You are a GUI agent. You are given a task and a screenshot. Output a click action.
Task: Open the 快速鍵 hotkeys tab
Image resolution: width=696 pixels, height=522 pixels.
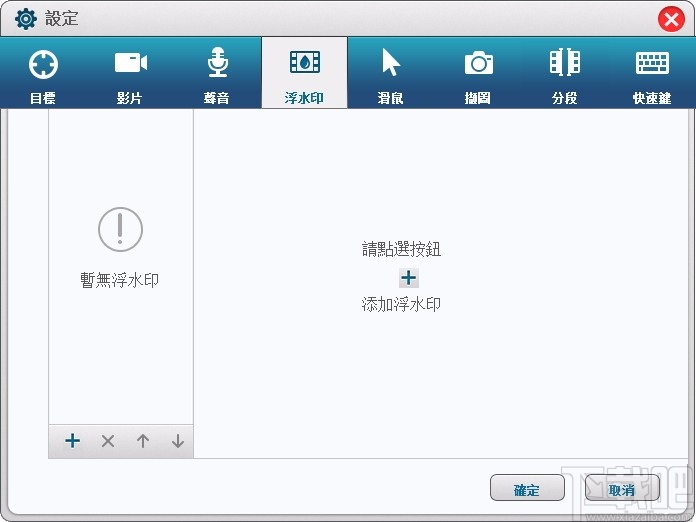[652, 73]
